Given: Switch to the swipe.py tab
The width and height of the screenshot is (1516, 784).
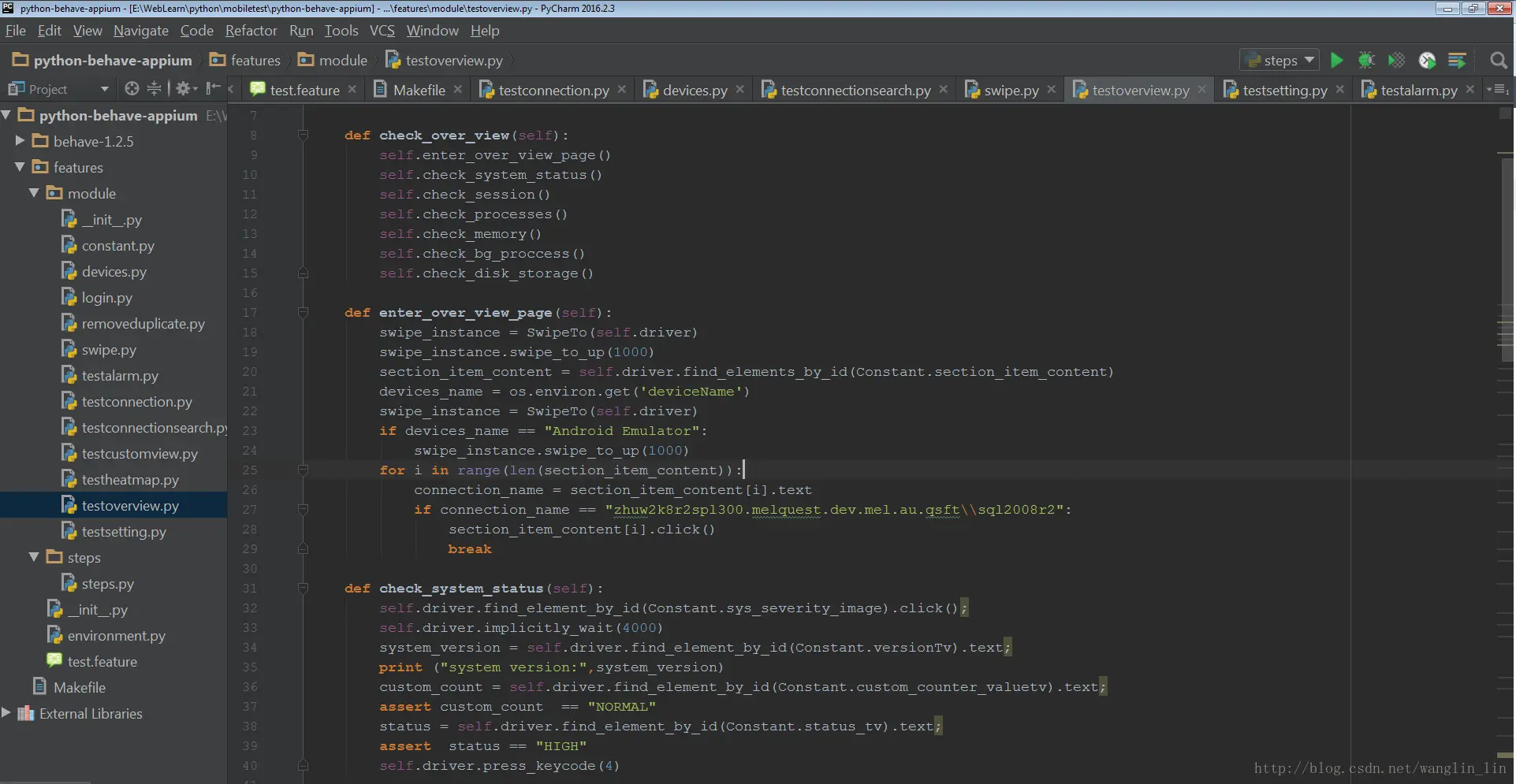Looking at the screenshot, I should coord(1011,91).
